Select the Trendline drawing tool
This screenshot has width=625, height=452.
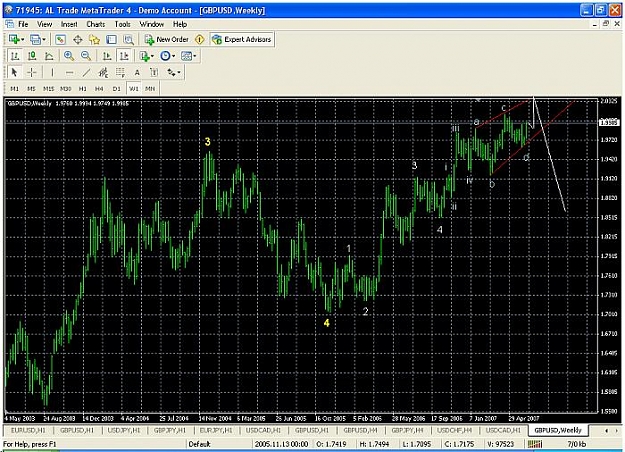click(x=86, y=73)
